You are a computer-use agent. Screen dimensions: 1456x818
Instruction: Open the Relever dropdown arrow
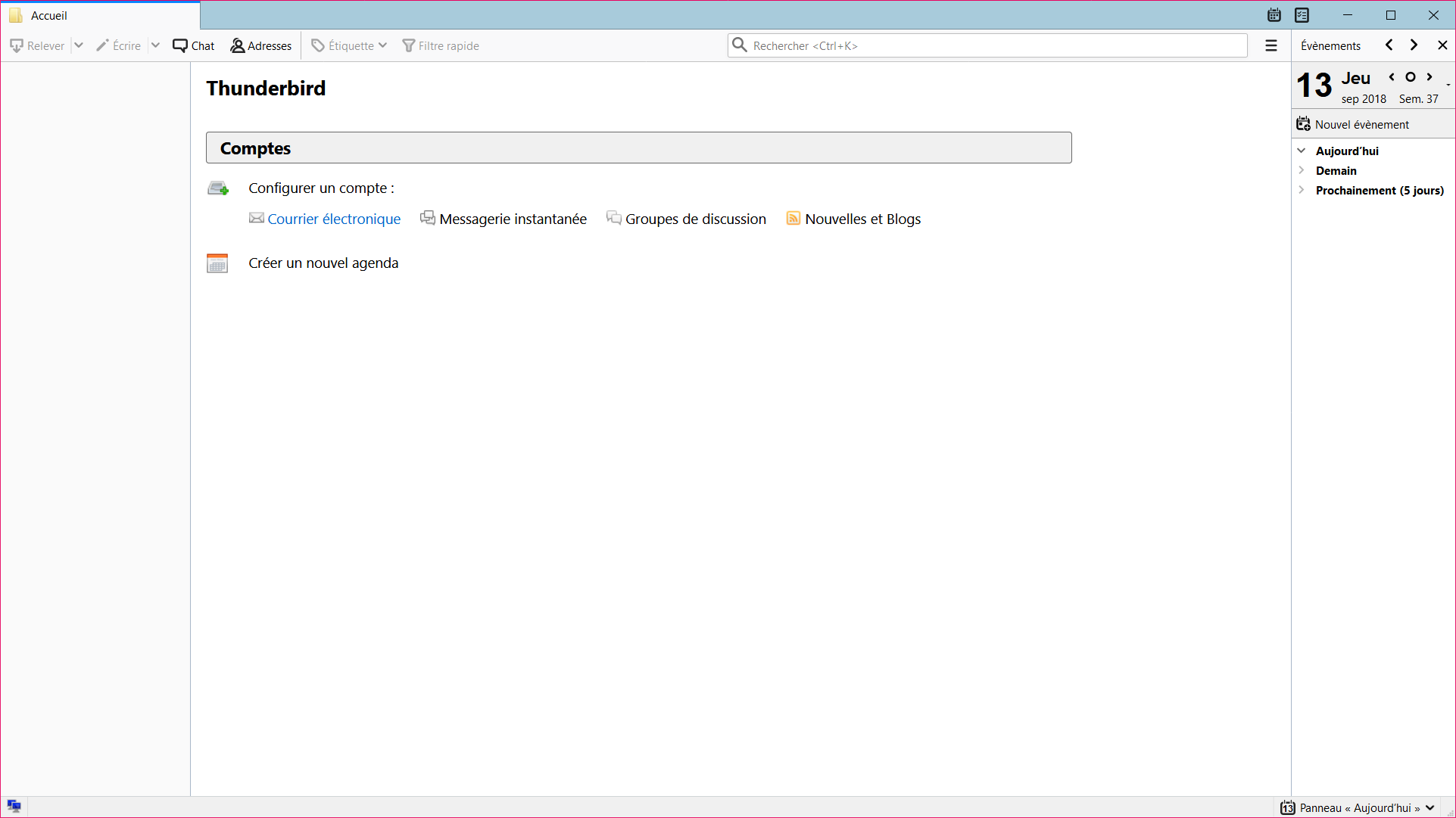pyautogui.click(x=79, y=46)
